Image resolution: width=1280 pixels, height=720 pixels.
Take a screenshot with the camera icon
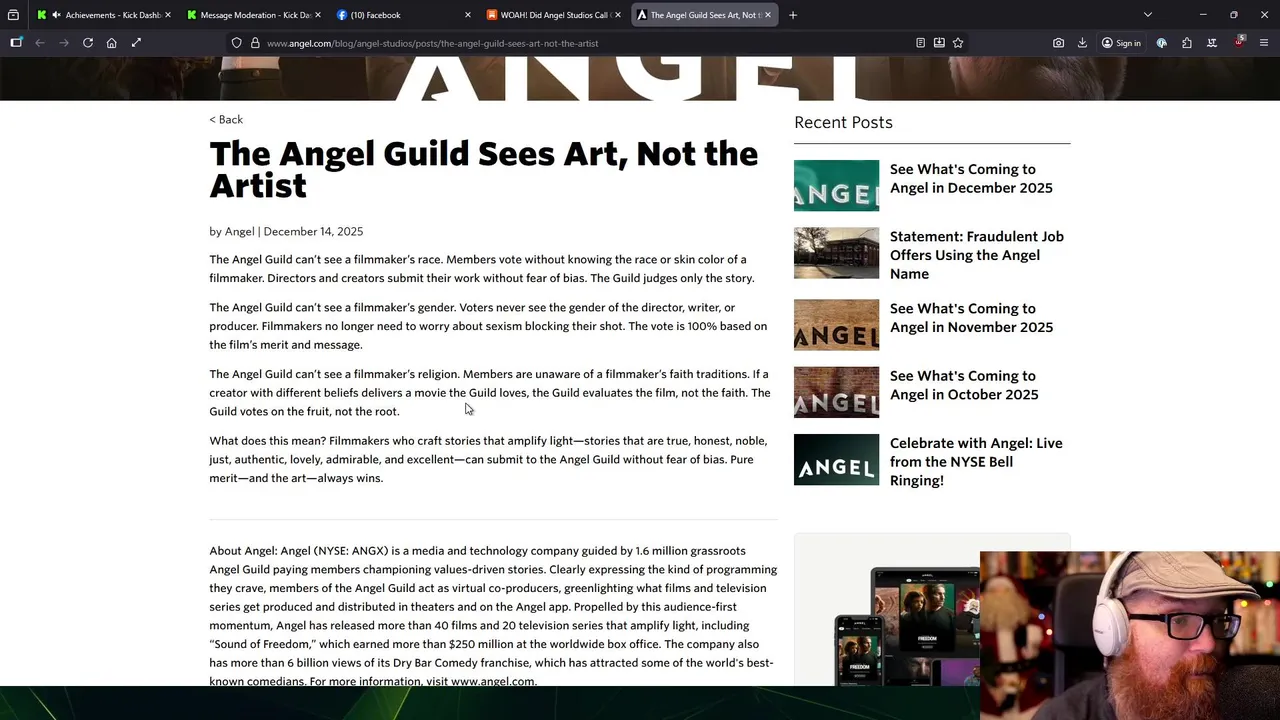tap(1058, 43)
